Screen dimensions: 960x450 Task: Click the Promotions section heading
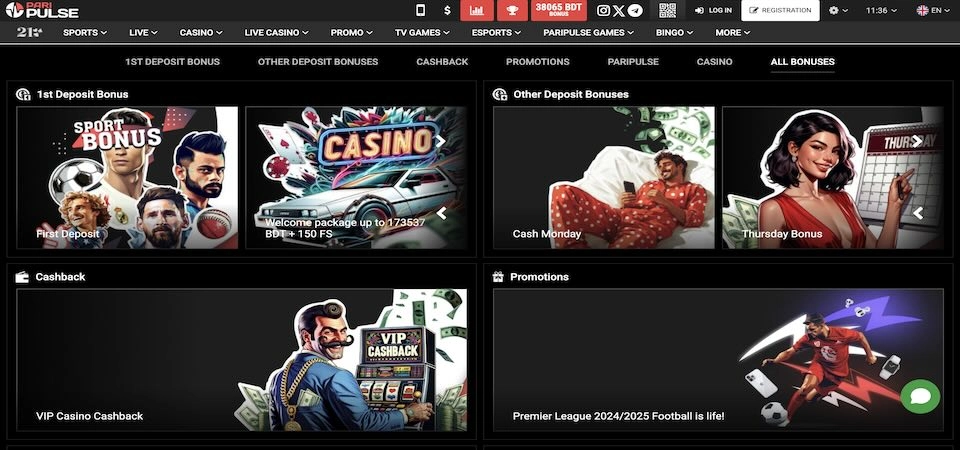pyautogui.click(x=539, y=277)
